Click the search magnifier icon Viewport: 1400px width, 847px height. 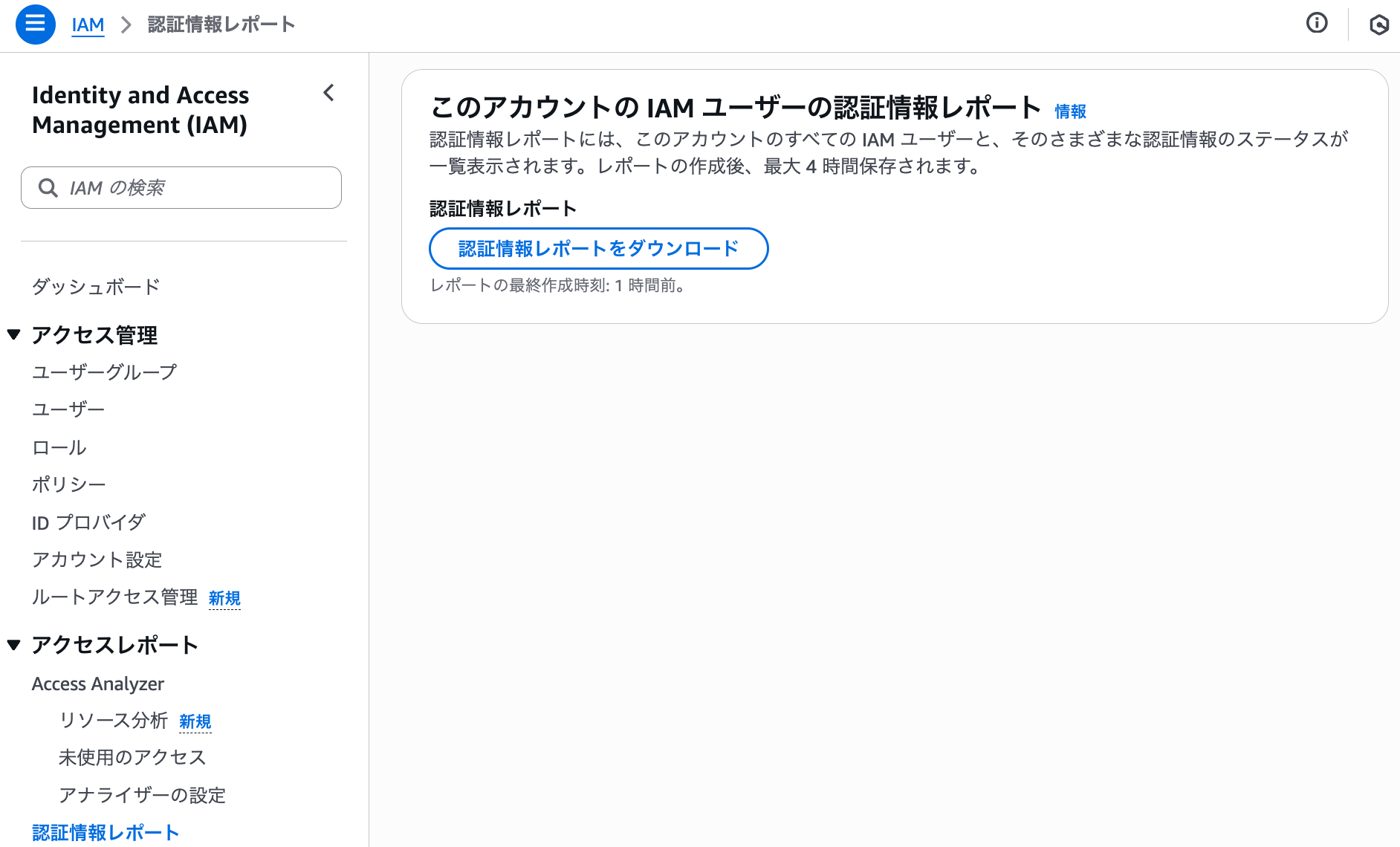tap(48, 188)
